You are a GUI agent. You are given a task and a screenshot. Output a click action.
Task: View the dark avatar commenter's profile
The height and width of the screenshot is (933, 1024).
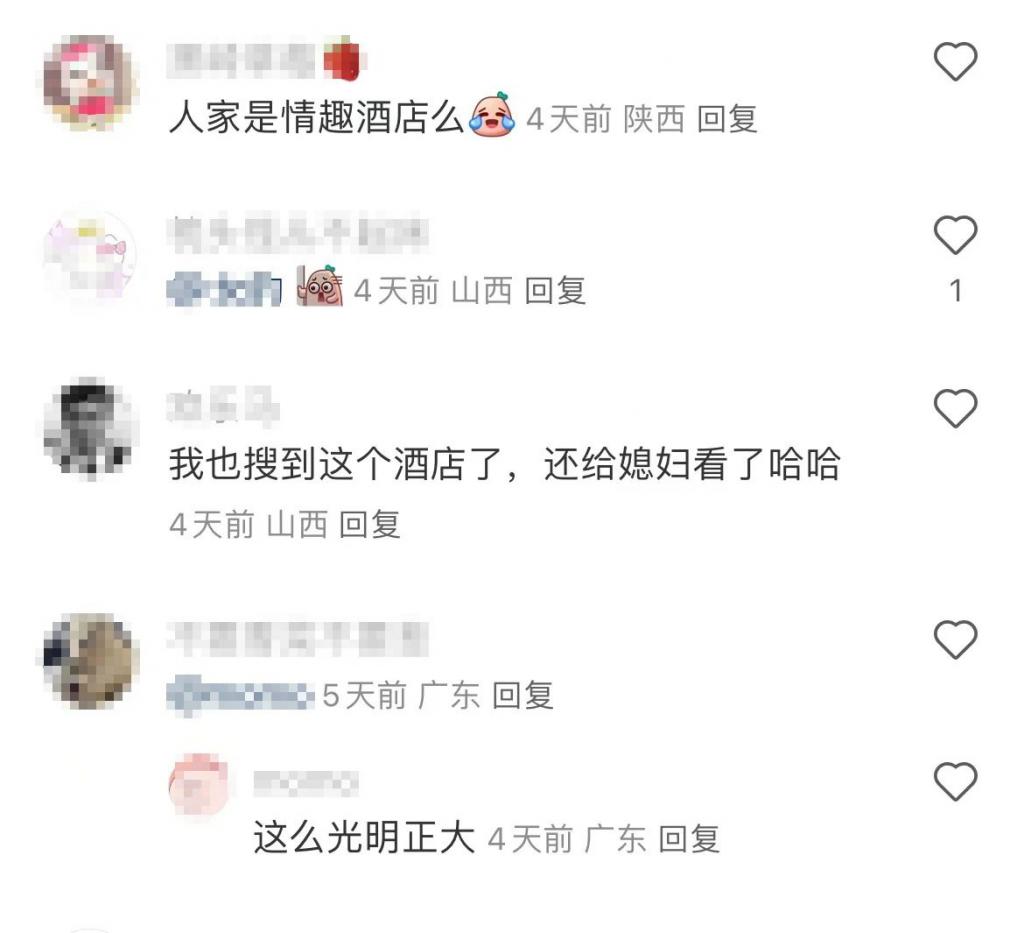pyautogui.click(x=91, y=428)
